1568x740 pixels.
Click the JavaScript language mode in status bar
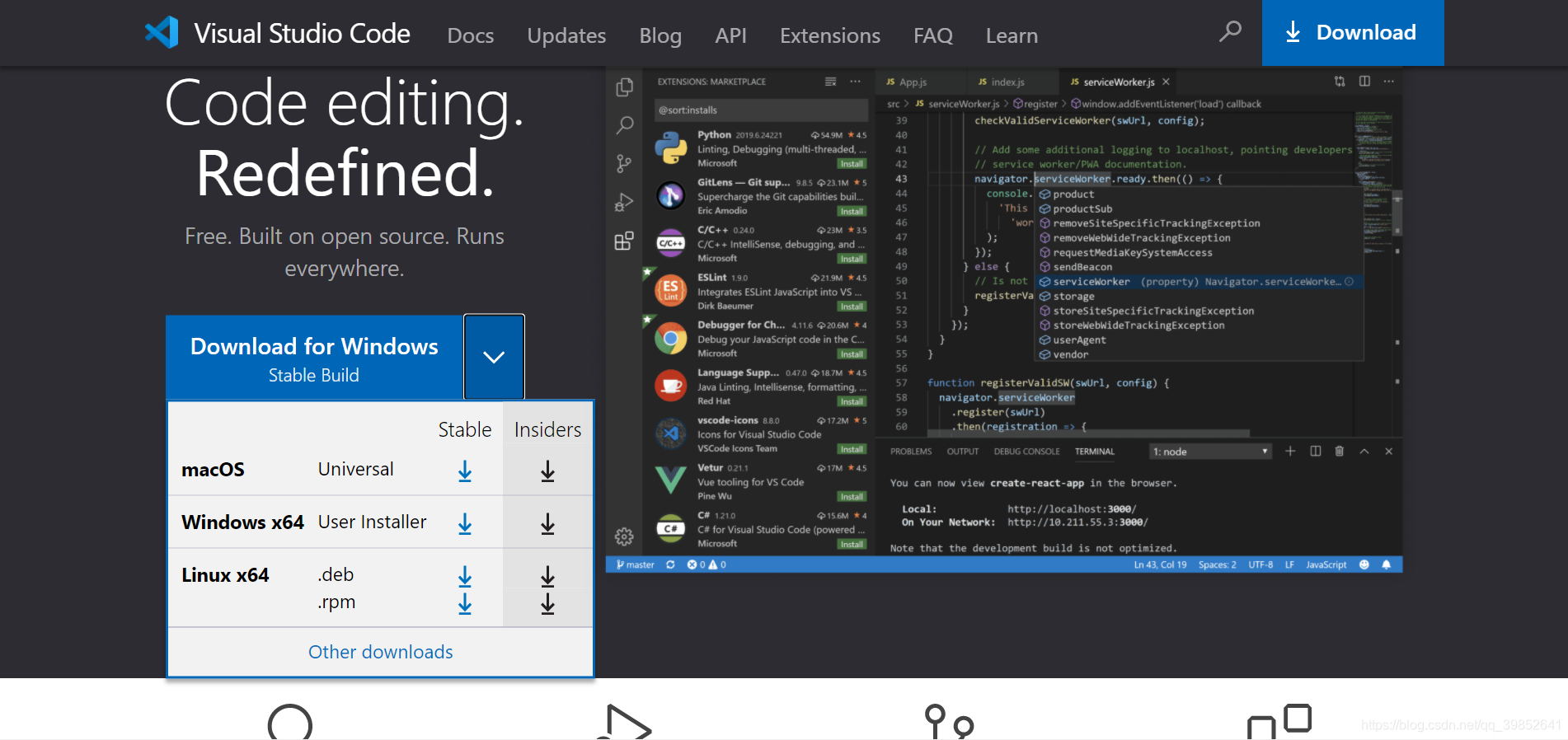[1326, 564]
